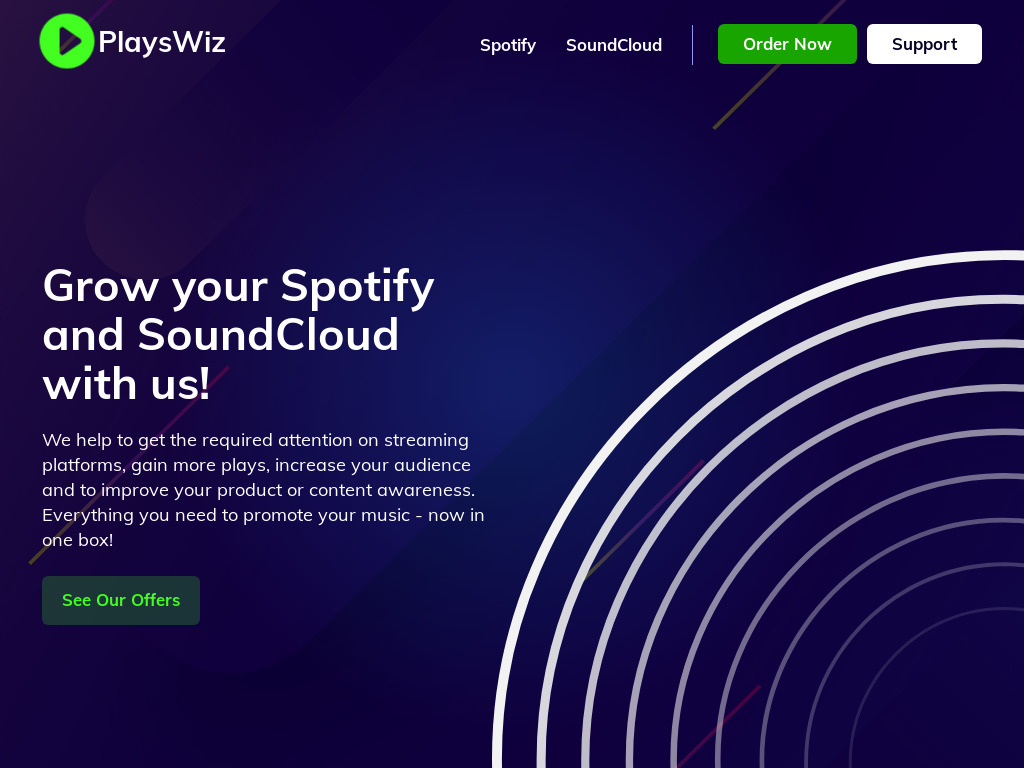
Task: Click the word SoundCloud in the headline
Action: 268,334
